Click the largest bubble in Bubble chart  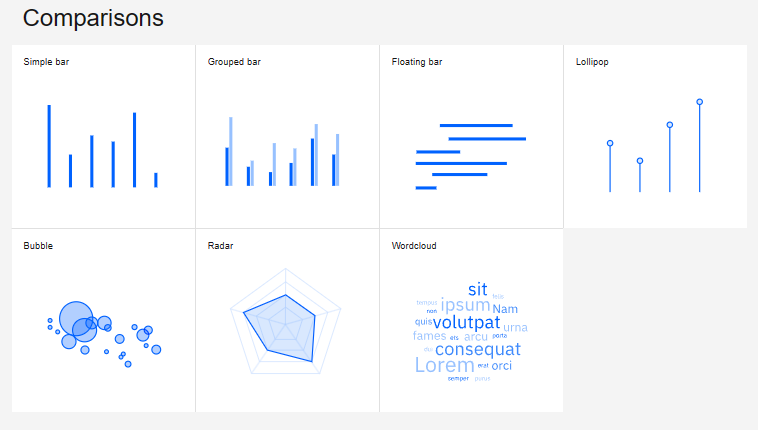[76, 318]
